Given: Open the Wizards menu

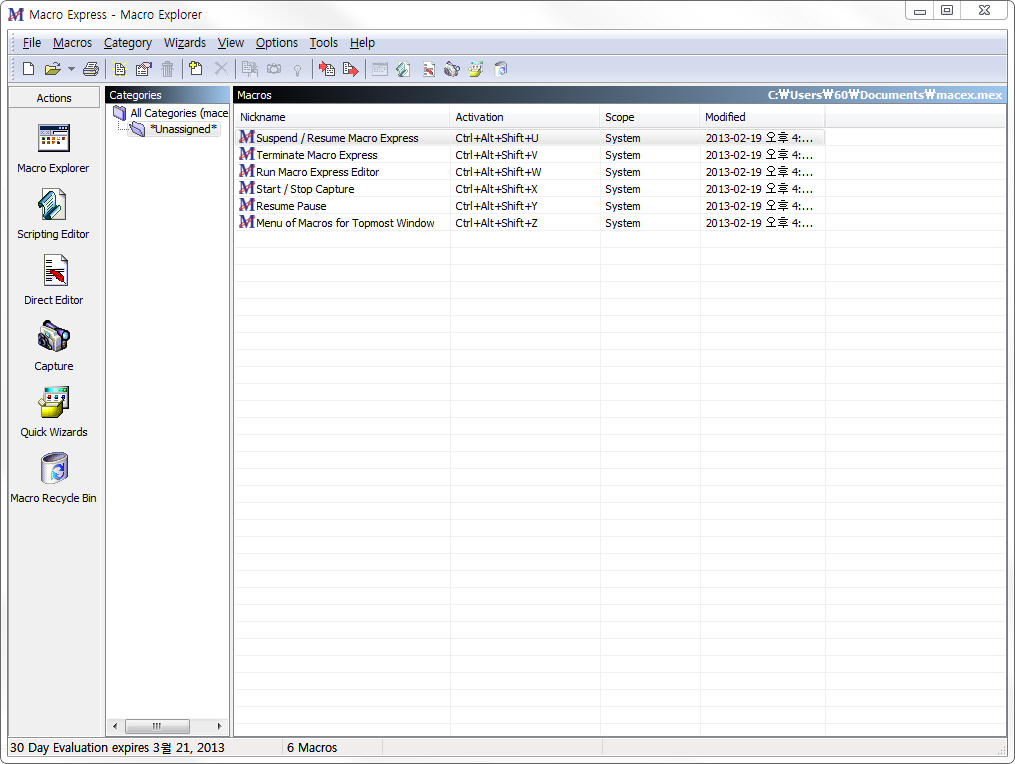Looking at the screenshot, I should point(184,43).
